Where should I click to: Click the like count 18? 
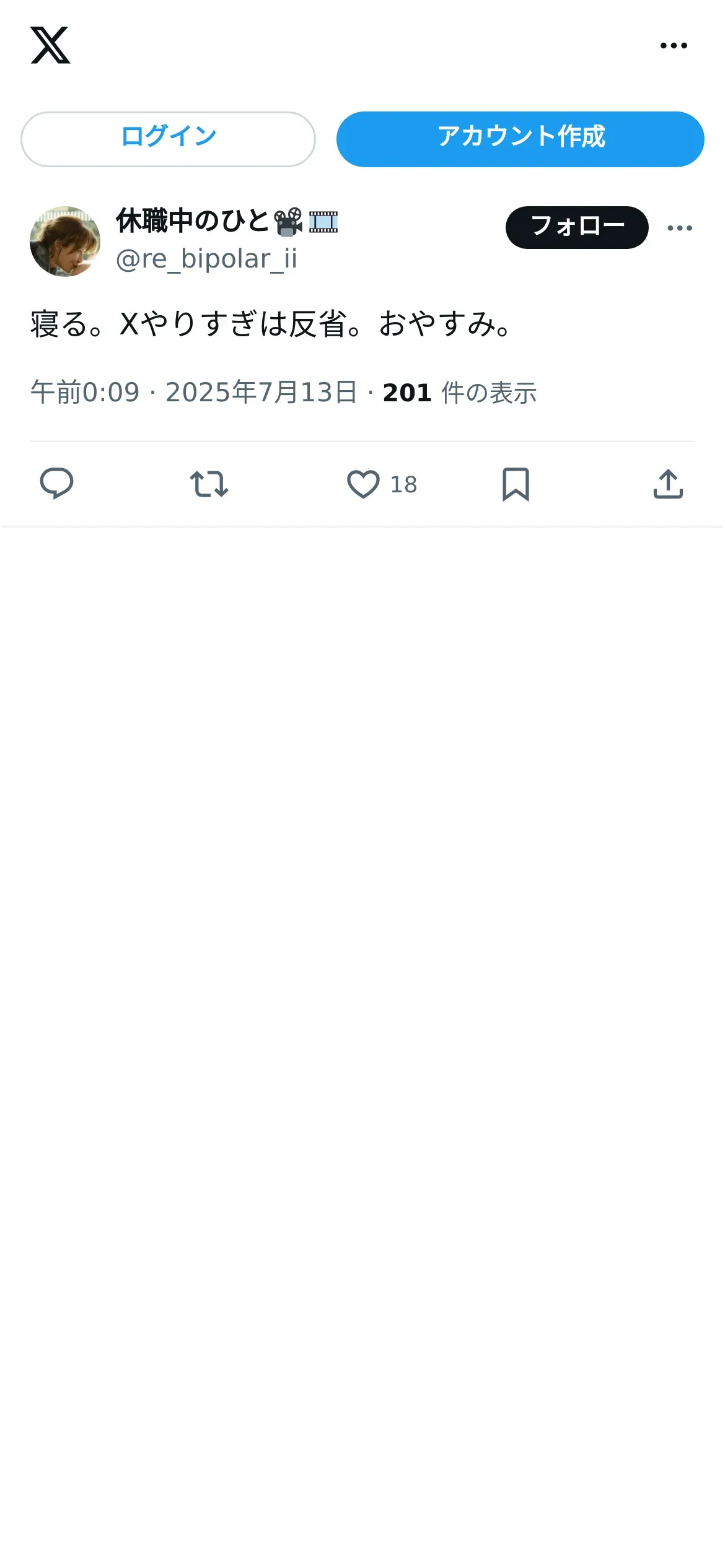pos(403,485)
